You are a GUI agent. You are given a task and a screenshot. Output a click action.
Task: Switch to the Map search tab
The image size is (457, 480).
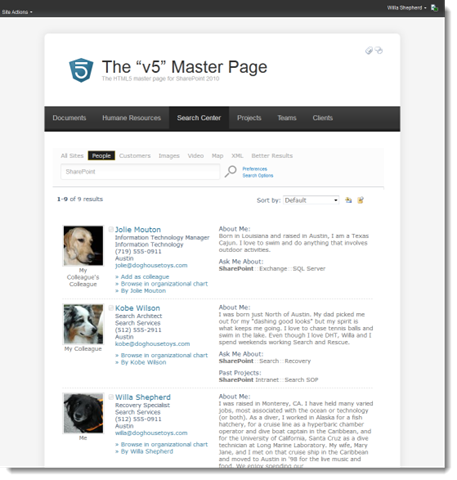217,156
